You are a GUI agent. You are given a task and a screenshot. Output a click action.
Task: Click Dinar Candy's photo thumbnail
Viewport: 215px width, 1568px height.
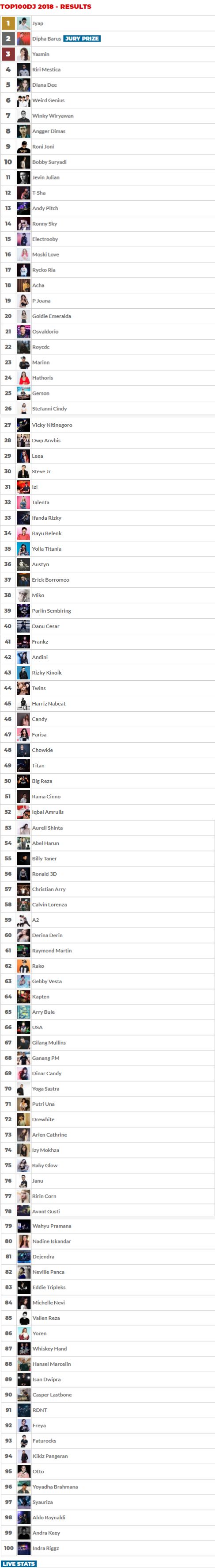(x=24, y=1073)
